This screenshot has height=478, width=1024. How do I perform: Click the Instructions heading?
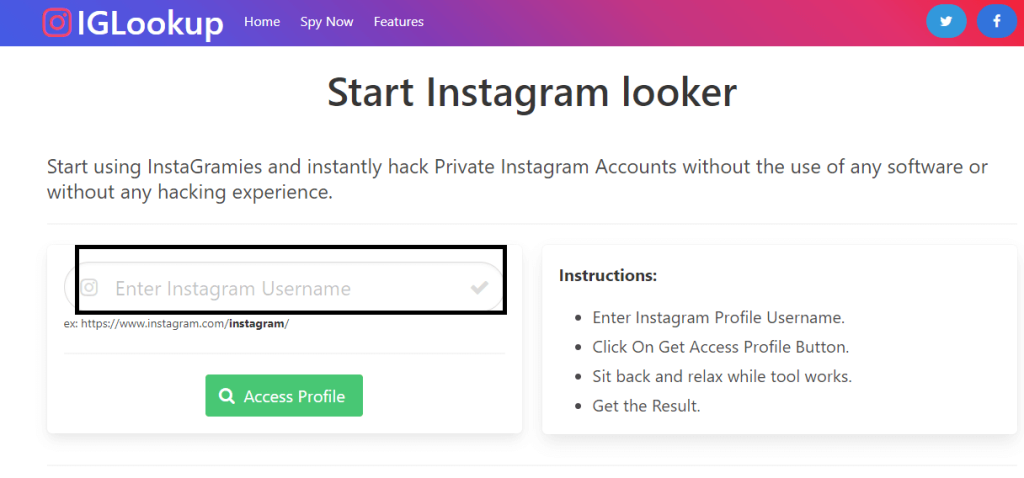[x=608, y=275]
